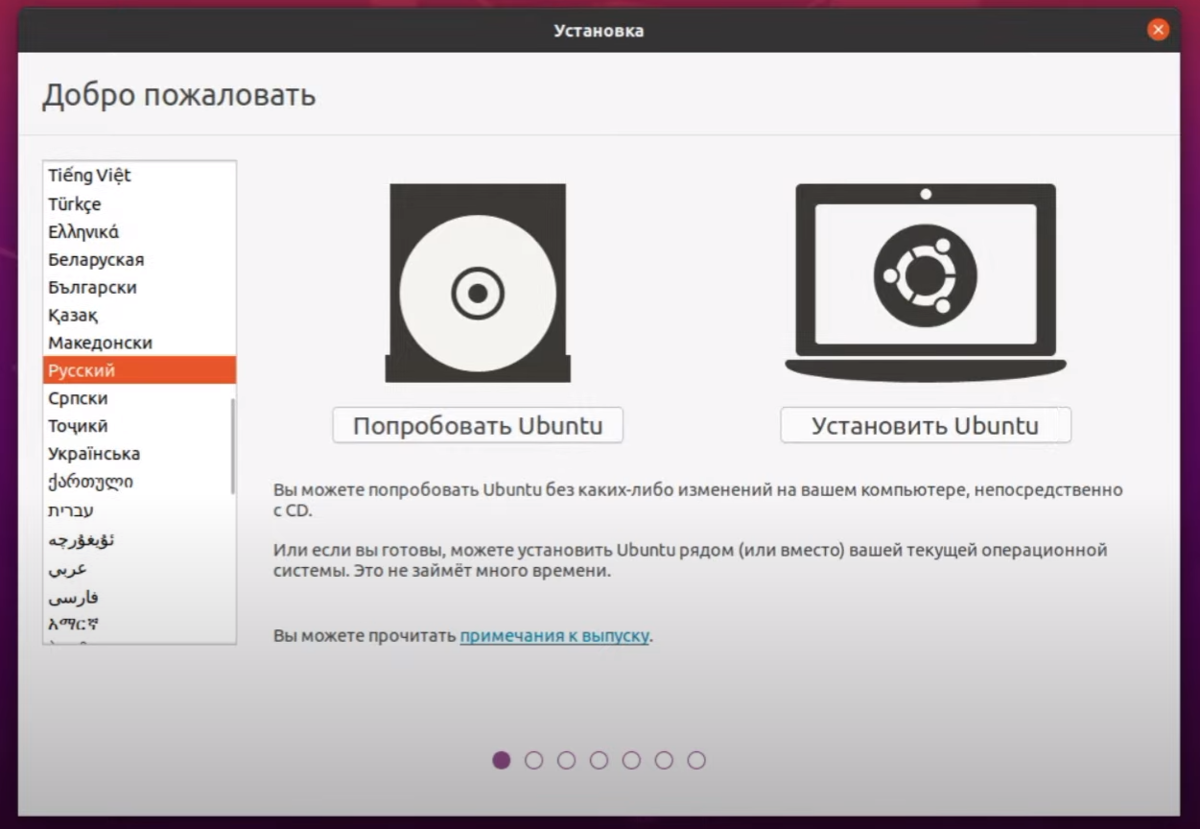Select Tiếng Việt in the language list
The width and height of the screenshot is (1200, 829).
139,175
